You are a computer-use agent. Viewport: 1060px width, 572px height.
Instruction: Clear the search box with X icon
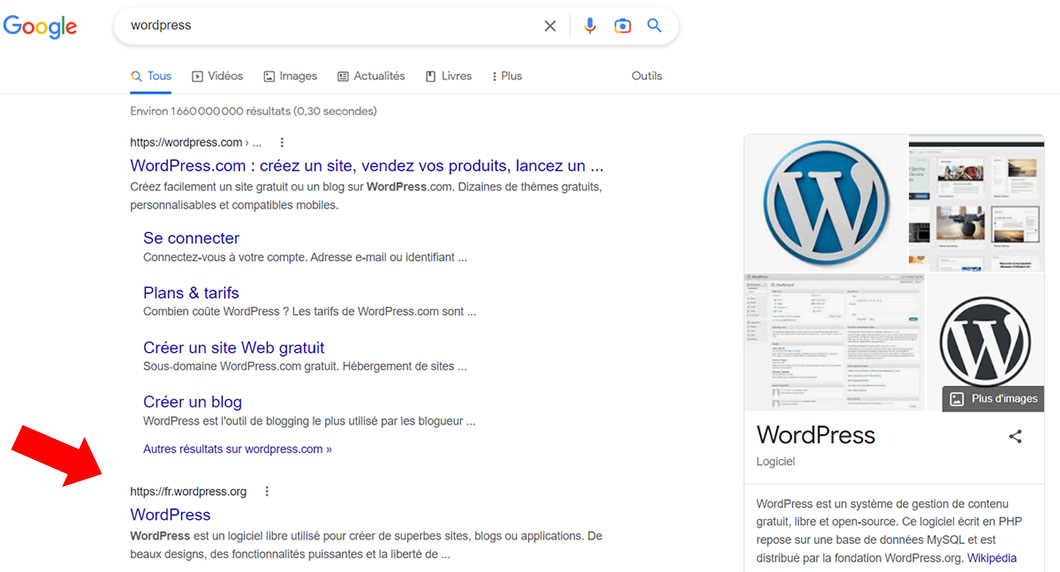click(x=550, y=26)
